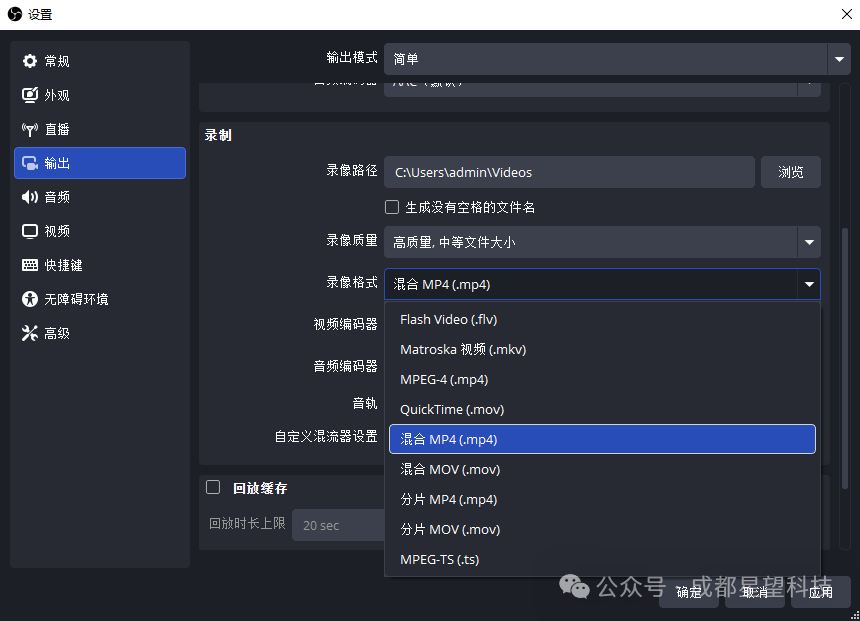The height and width of the screenshot is (621, 860).
Task: Click the 录像质量 dropdown arrow
Action: [809, 242]
